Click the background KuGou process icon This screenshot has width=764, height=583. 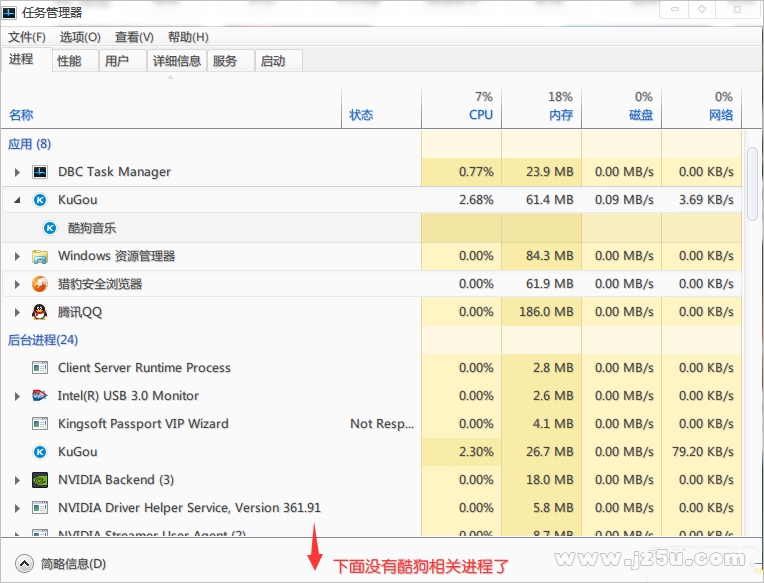[x=40, y=452]
